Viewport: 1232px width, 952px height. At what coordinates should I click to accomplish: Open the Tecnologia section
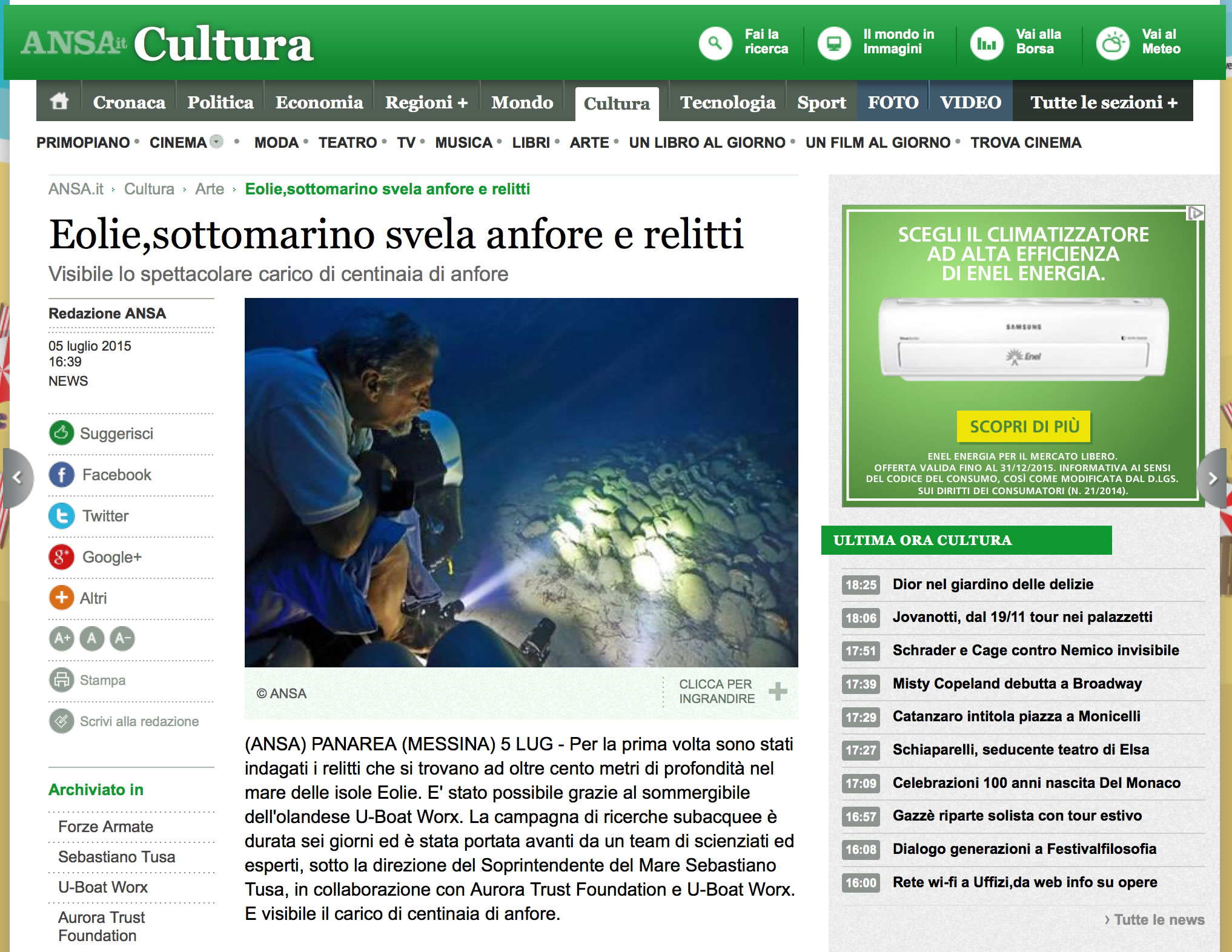727,102
